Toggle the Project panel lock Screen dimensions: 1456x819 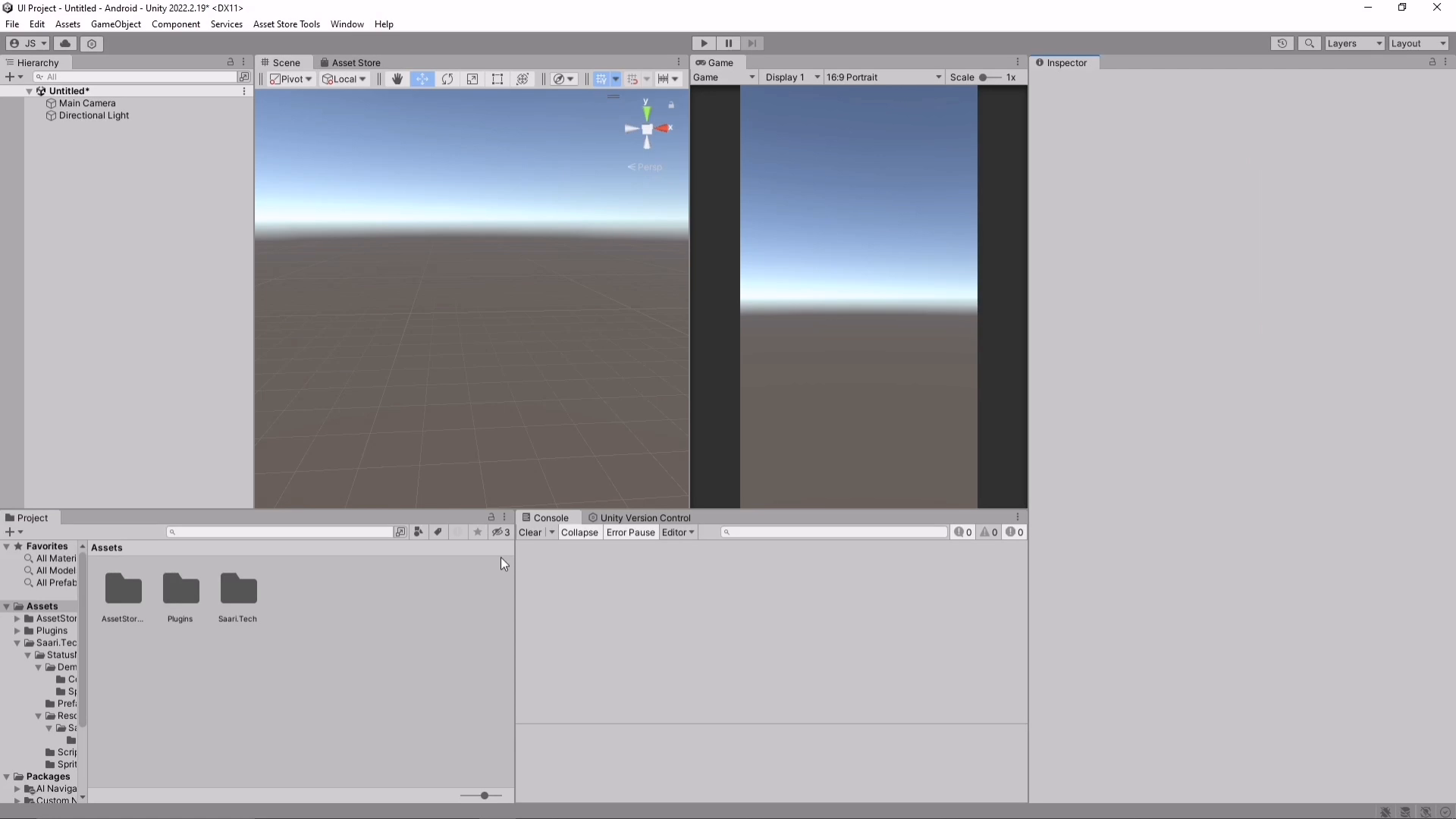491,517
